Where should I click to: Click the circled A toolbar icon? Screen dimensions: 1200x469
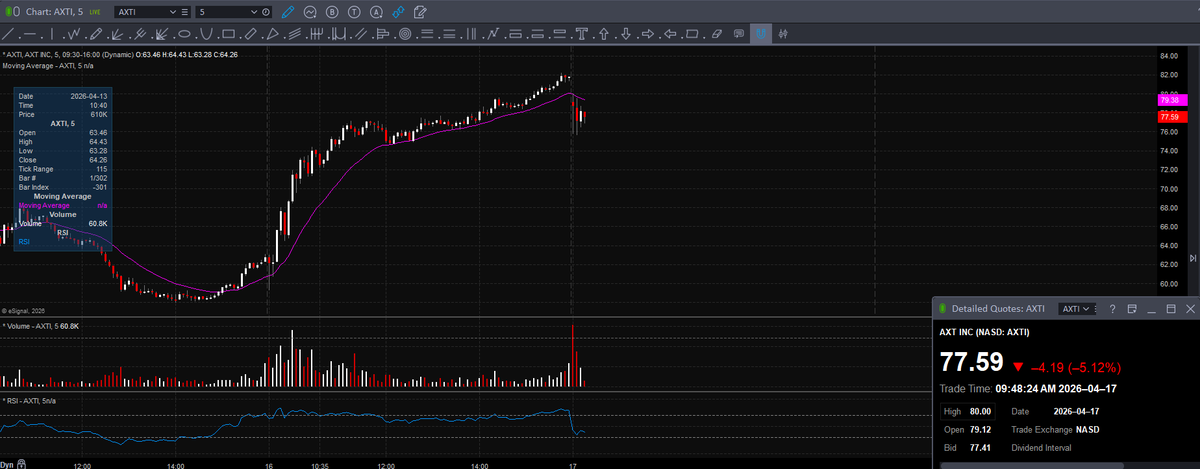[x=376, y=12]
